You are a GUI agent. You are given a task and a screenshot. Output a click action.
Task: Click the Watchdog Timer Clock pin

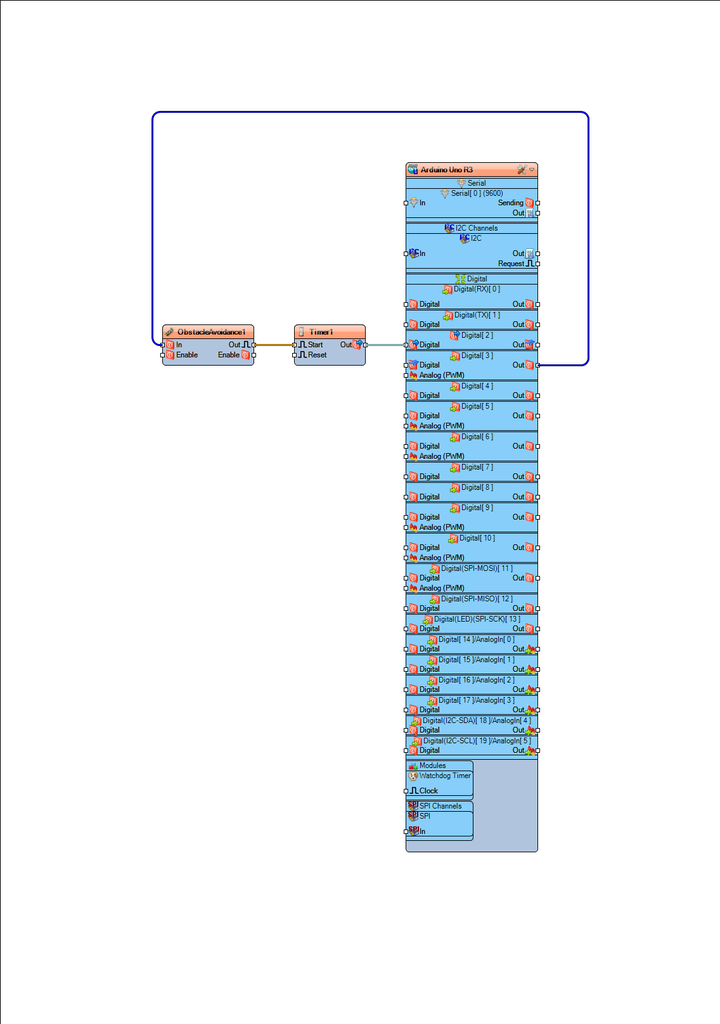(x=406, y=791)
